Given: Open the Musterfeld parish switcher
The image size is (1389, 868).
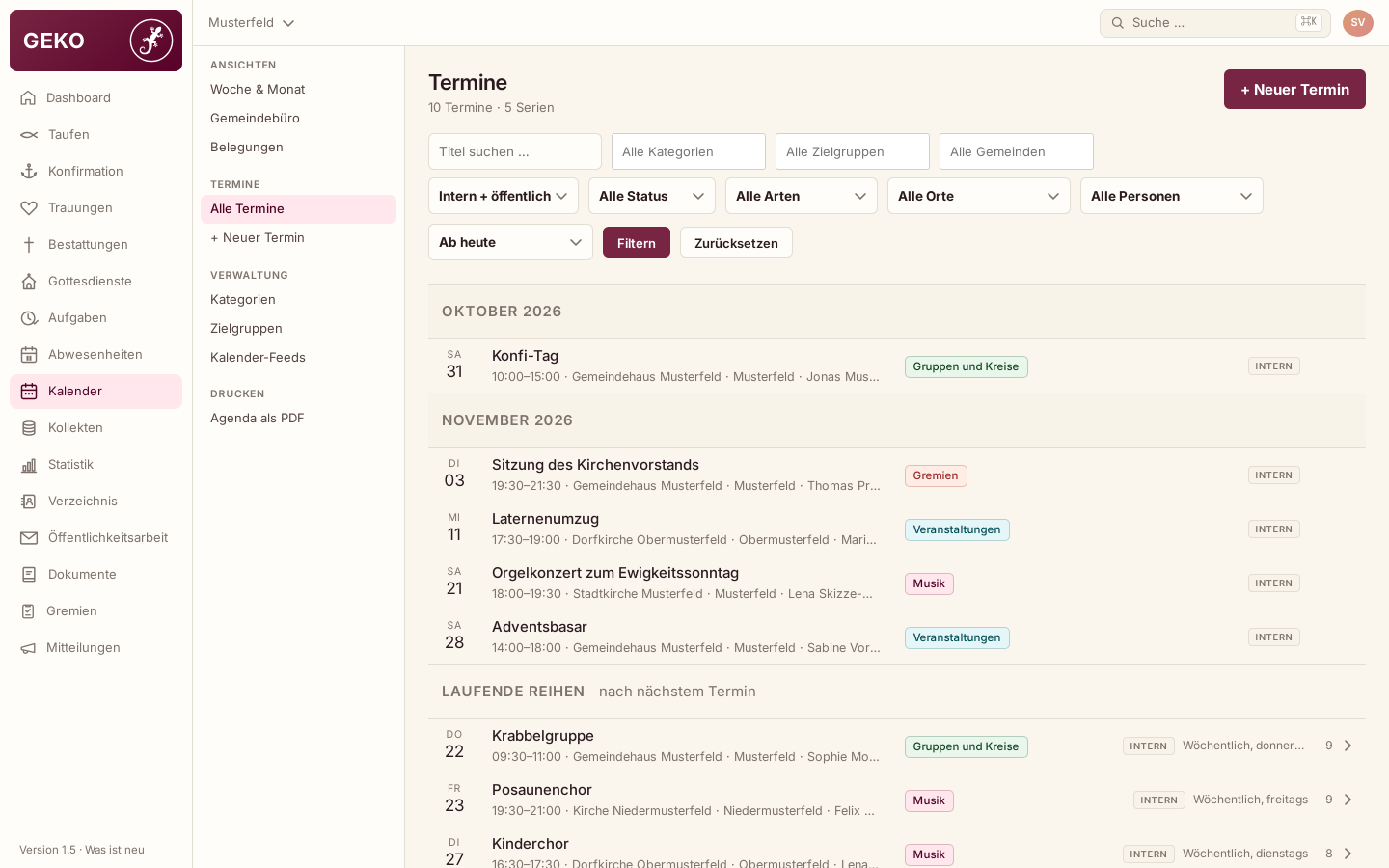Looking at the screenshot, I should (251, 23).
